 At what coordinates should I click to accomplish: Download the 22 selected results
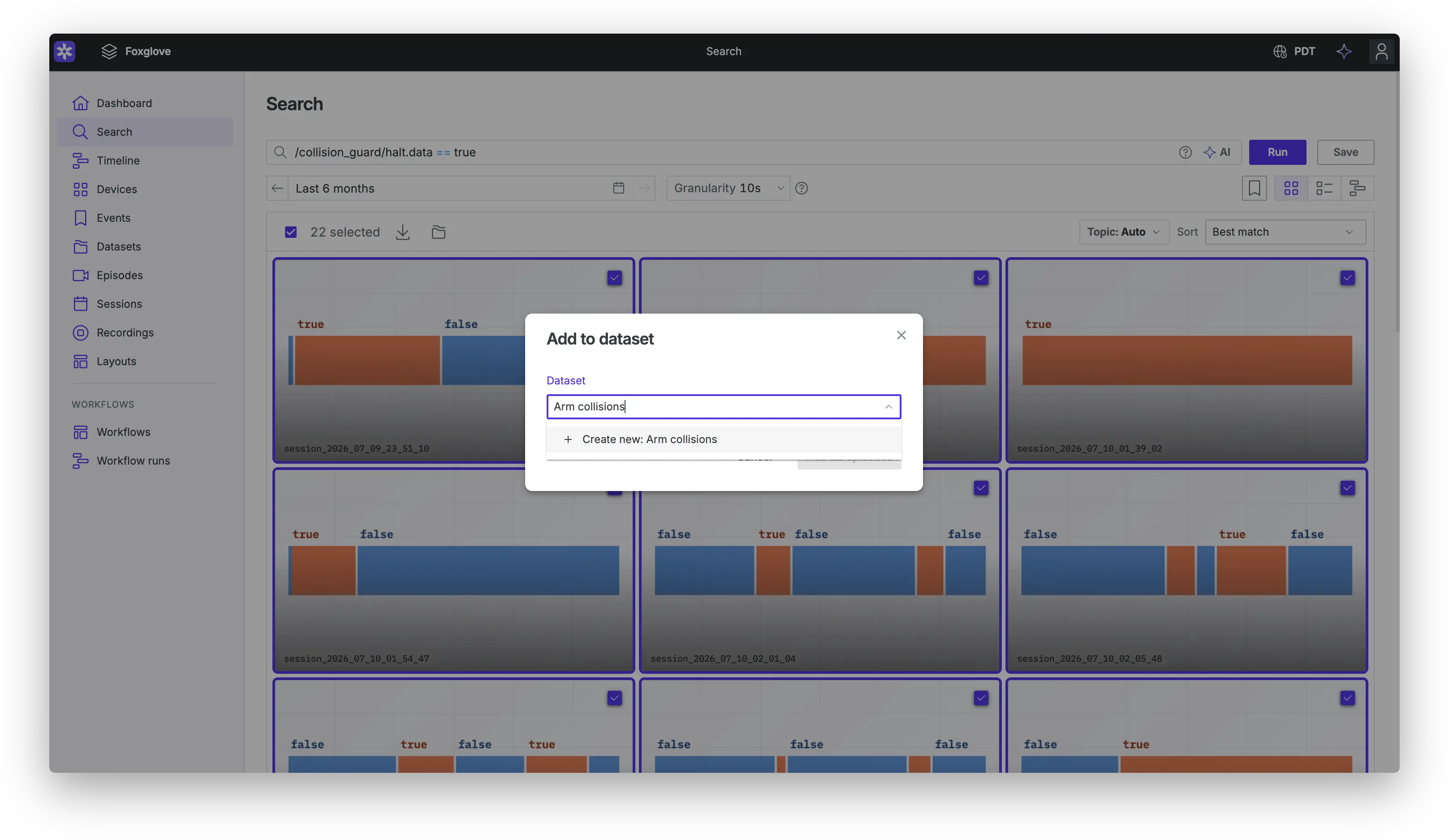click(x=402, y=232)
